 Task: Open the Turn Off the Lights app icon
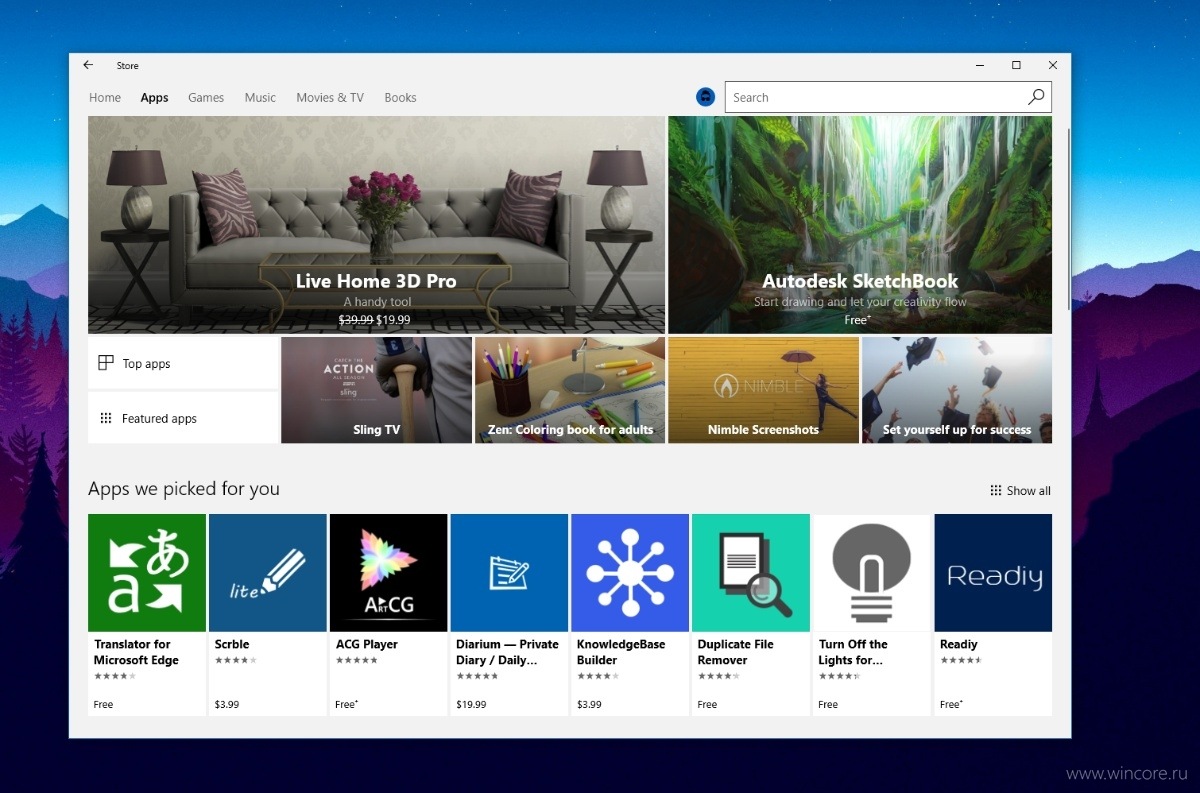872,573
